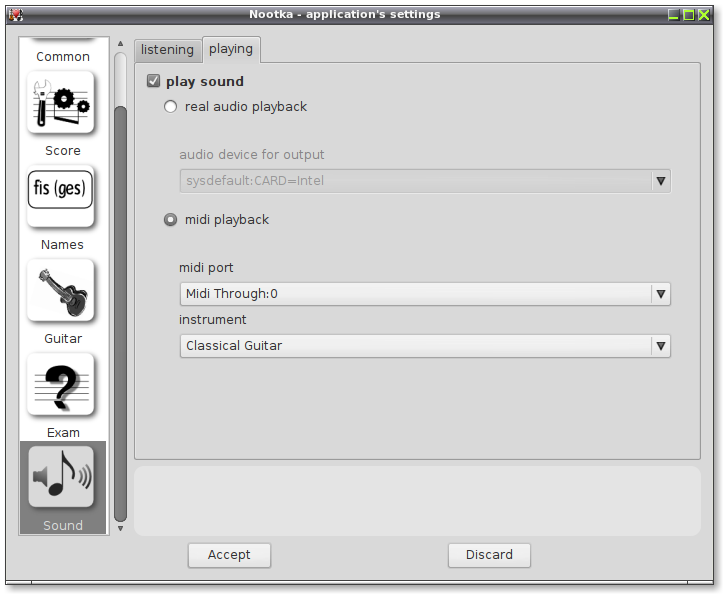
Task: Click the sidebar scroll up arrow
Action: (x=120, y=44)
